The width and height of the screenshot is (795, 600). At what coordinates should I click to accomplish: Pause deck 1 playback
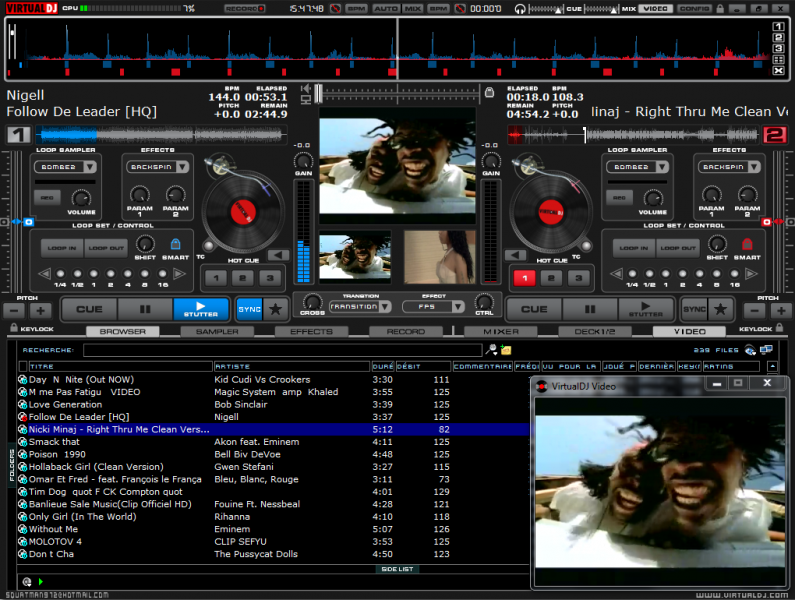click(145, 309)
